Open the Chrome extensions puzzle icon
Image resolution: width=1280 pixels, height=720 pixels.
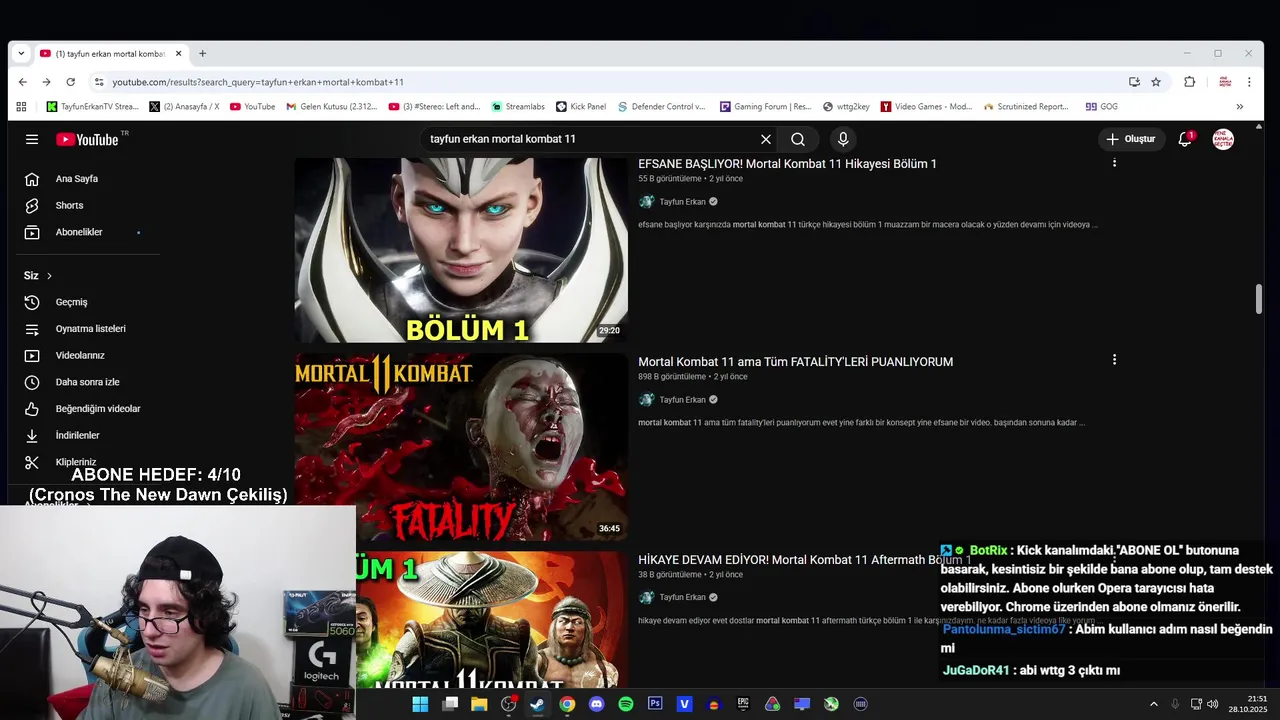(1189, 82)
